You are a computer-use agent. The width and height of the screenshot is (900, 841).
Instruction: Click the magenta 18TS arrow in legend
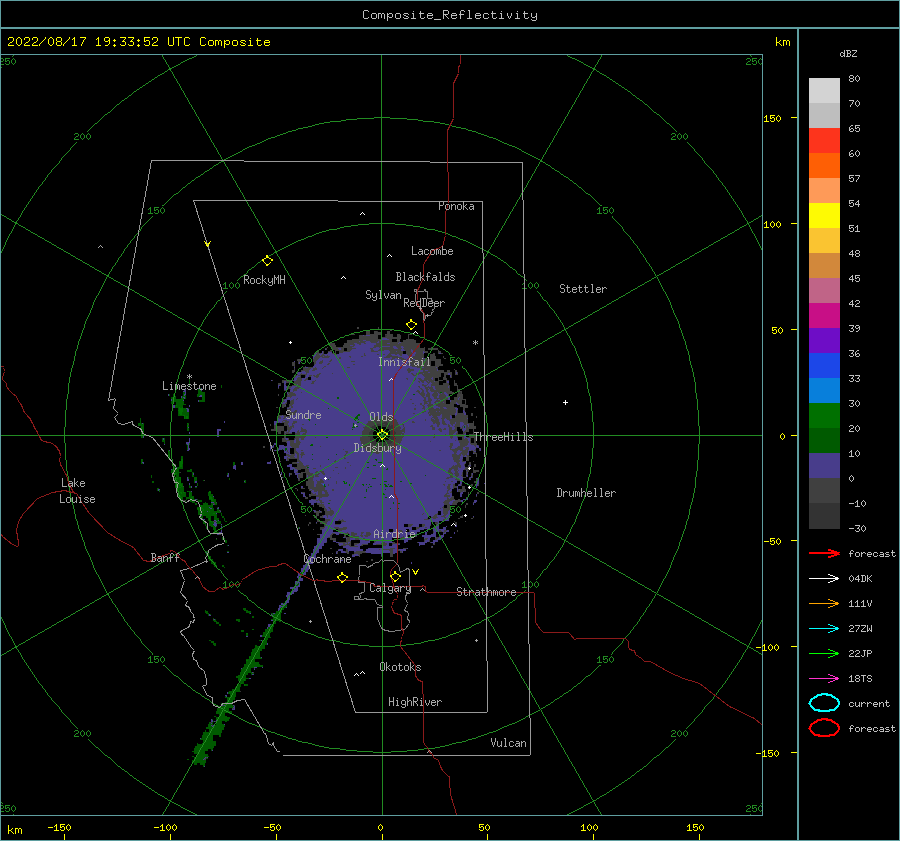click(824, 679)
